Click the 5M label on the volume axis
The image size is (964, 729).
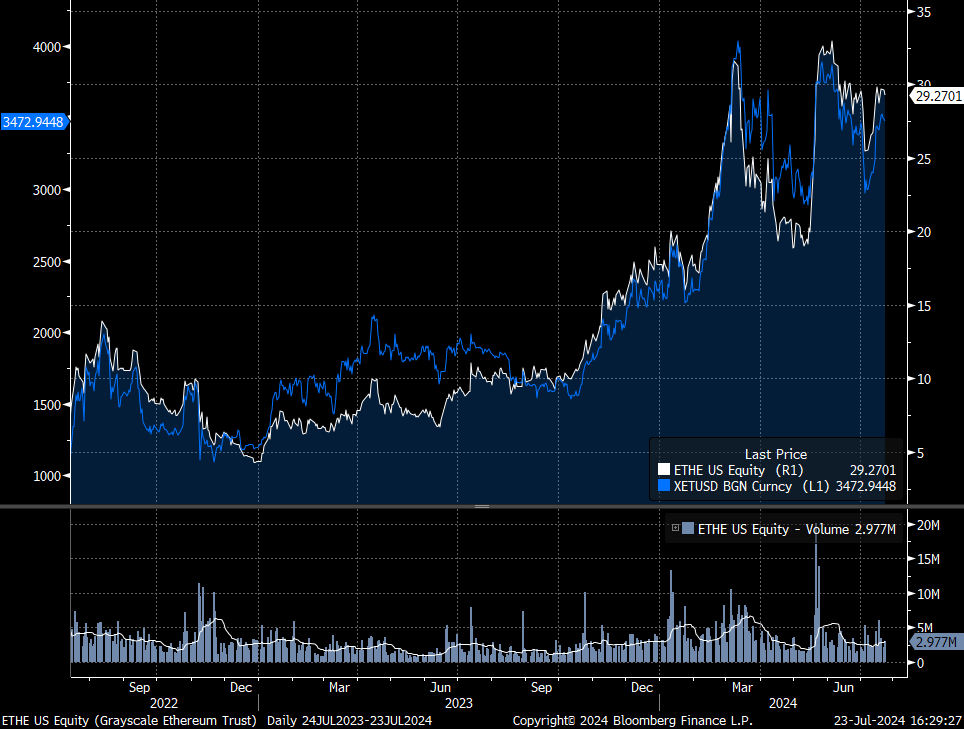point(925,628)
